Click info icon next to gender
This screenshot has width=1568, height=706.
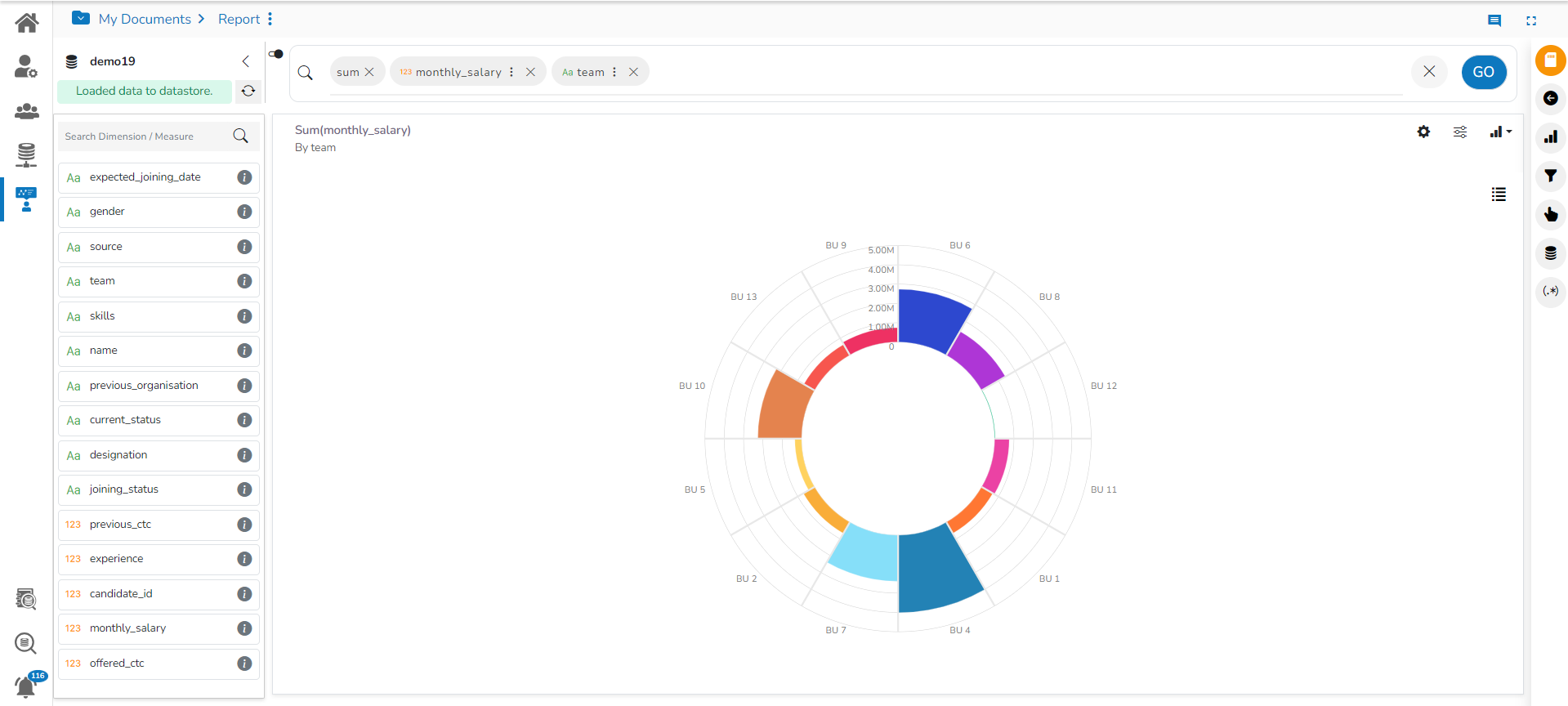point(244,212)
